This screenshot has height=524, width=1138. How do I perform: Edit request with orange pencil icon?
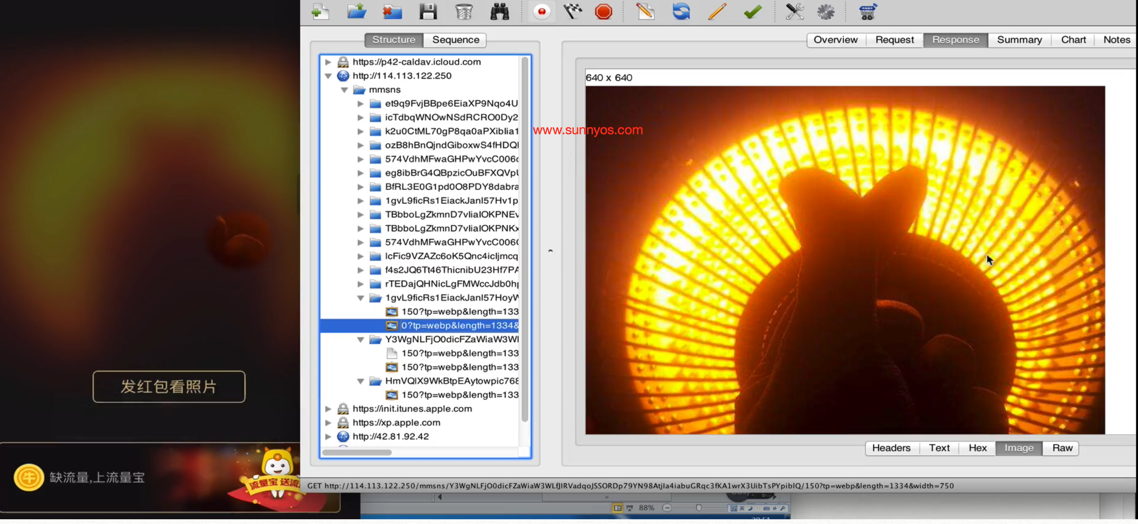pos(717,12)
